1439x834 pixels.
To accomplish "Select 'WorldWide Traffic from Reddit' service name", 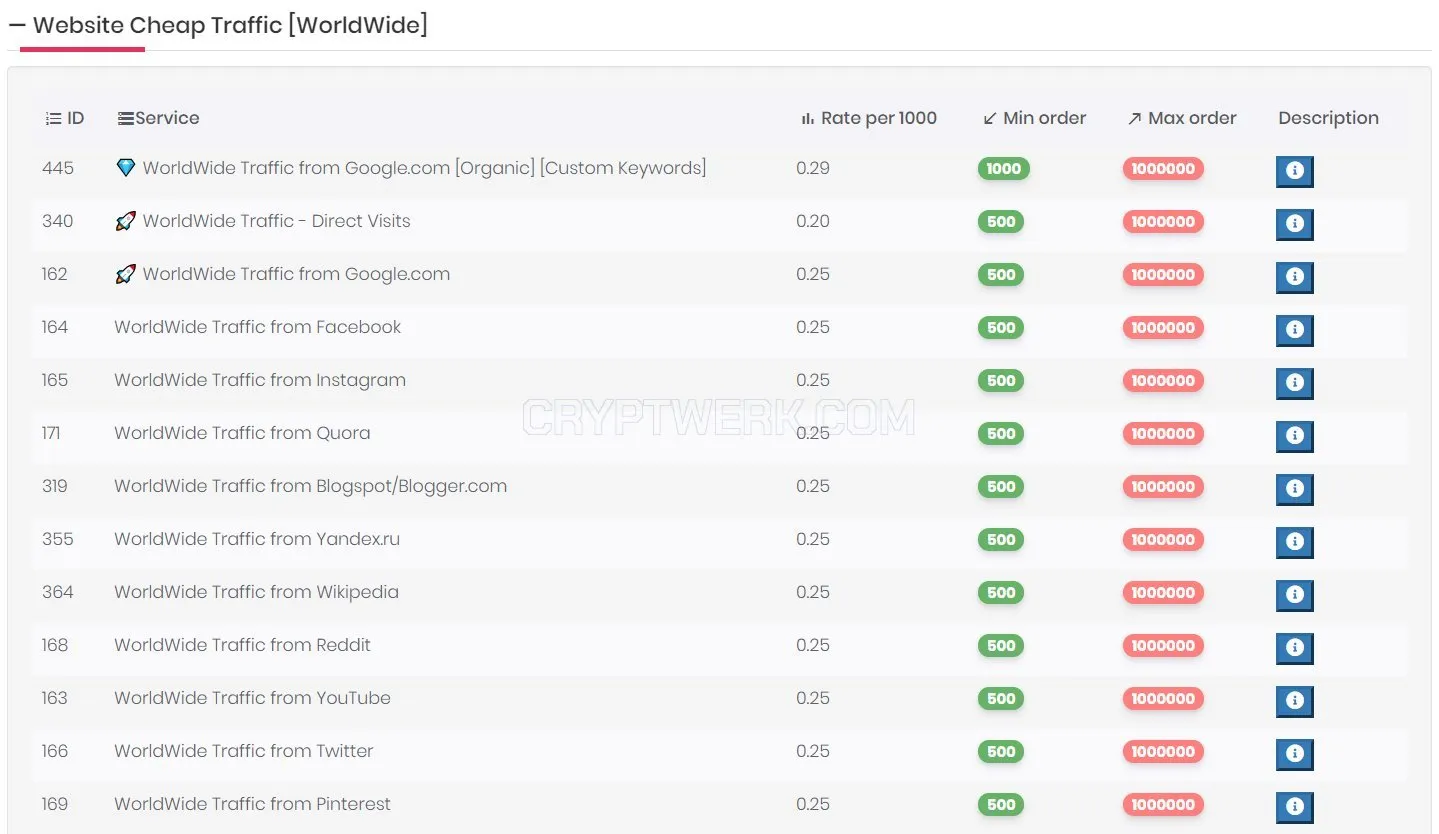I will (x=242, y=645).
